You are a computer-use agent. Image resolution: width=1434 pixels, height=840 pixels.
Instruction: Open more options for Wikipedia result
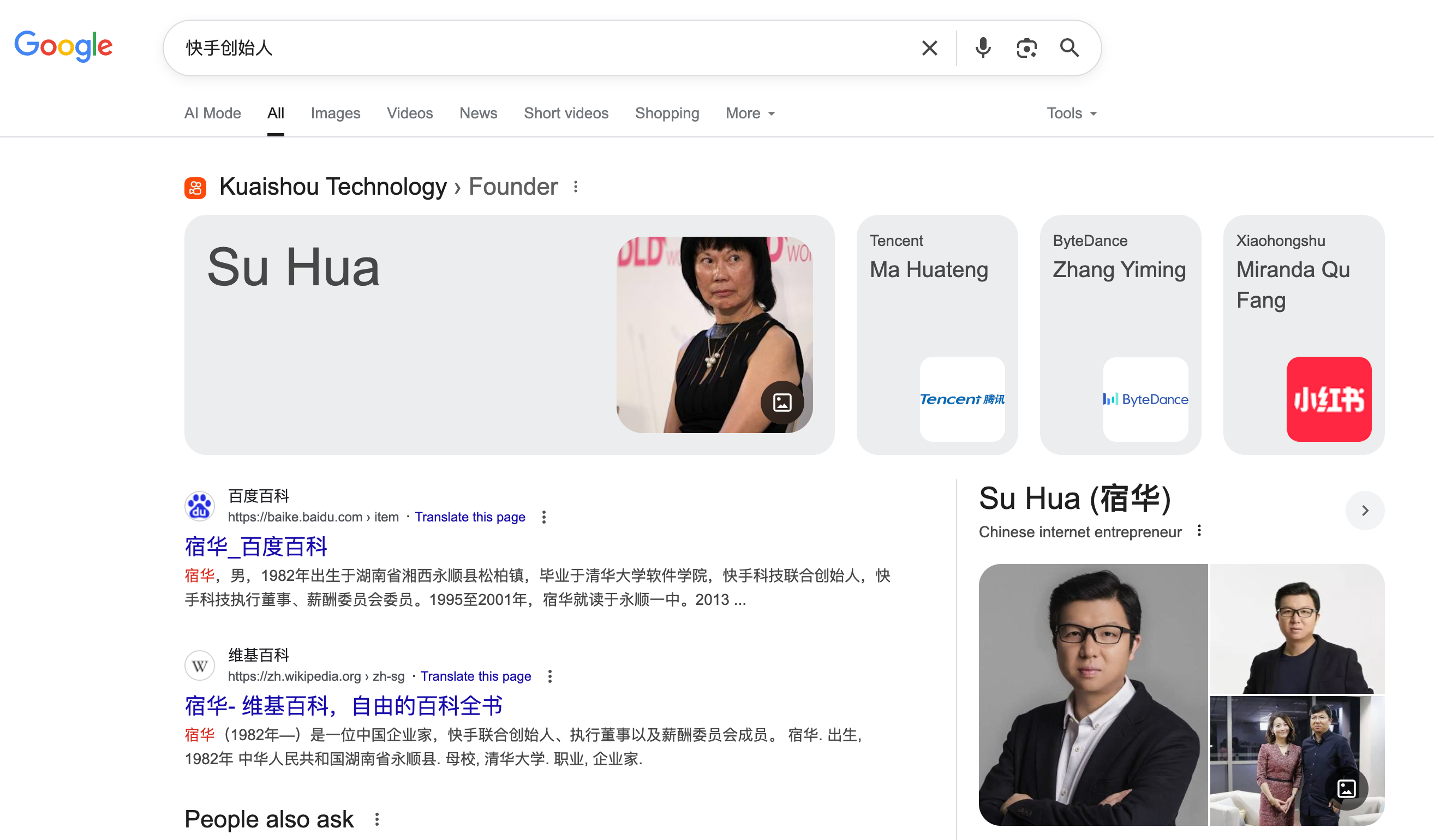tap(549, 676)
